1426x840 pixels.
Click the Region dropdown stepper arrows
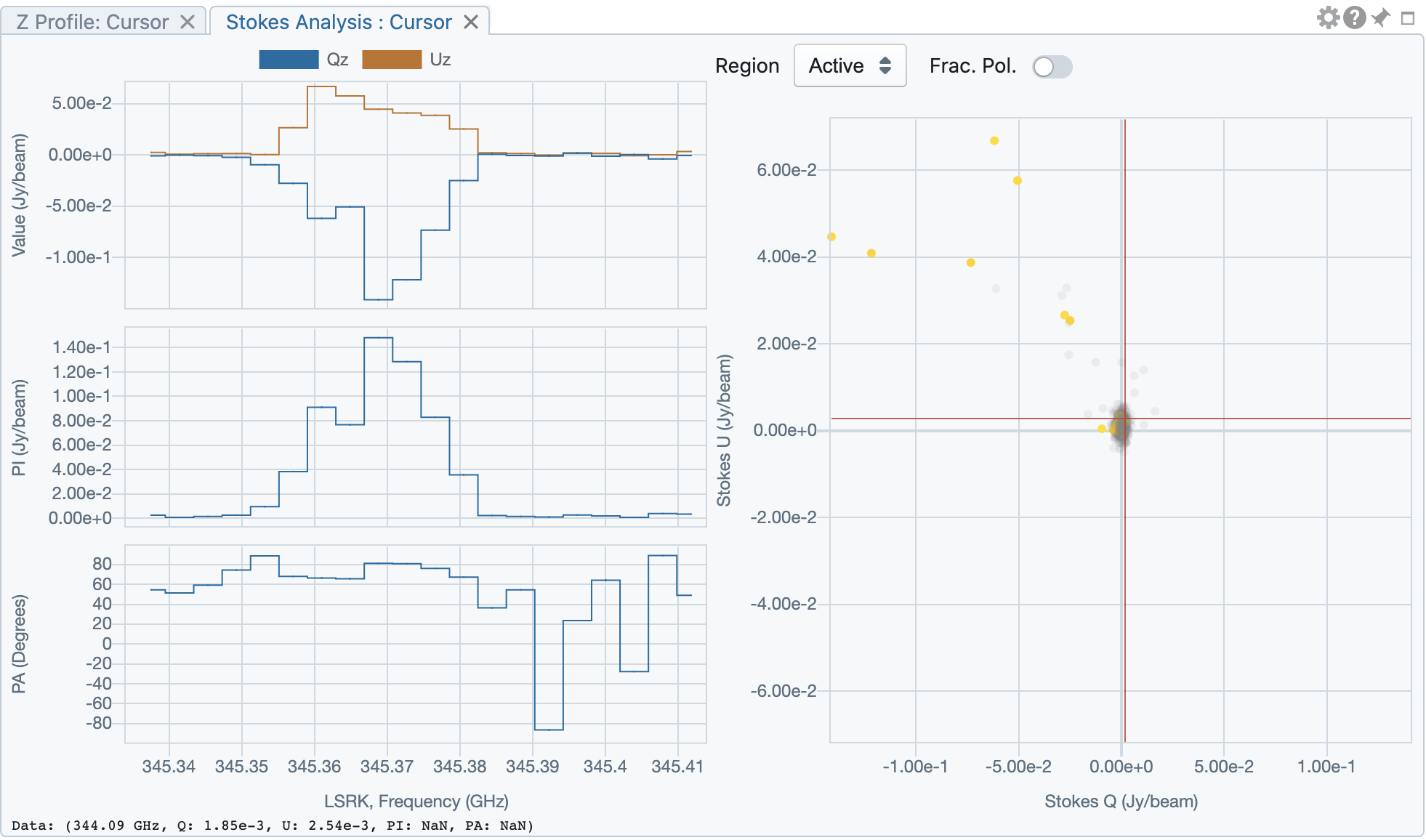tap(886, 65)
